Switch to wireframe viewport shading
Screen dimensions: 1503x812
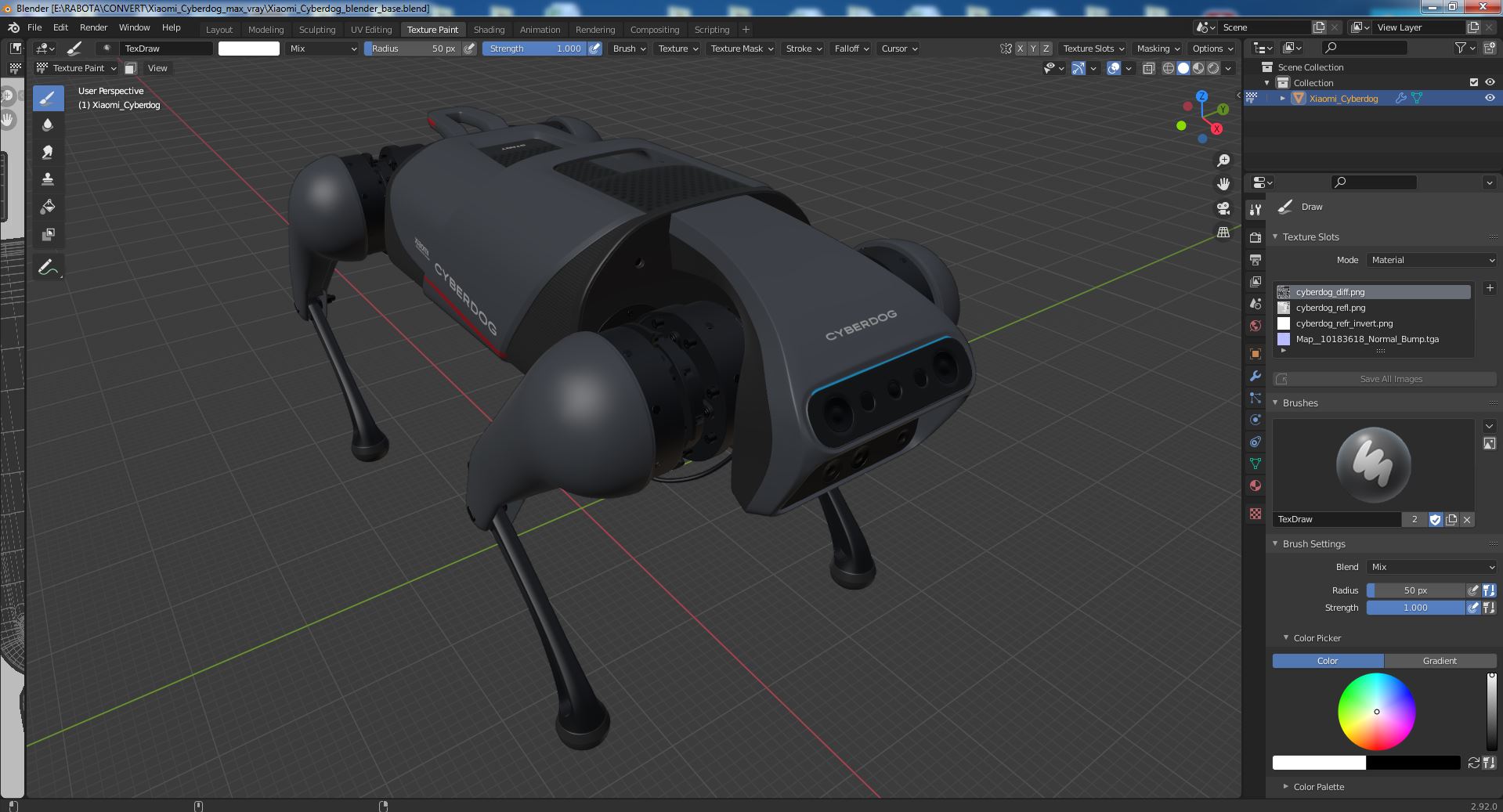1168,68
